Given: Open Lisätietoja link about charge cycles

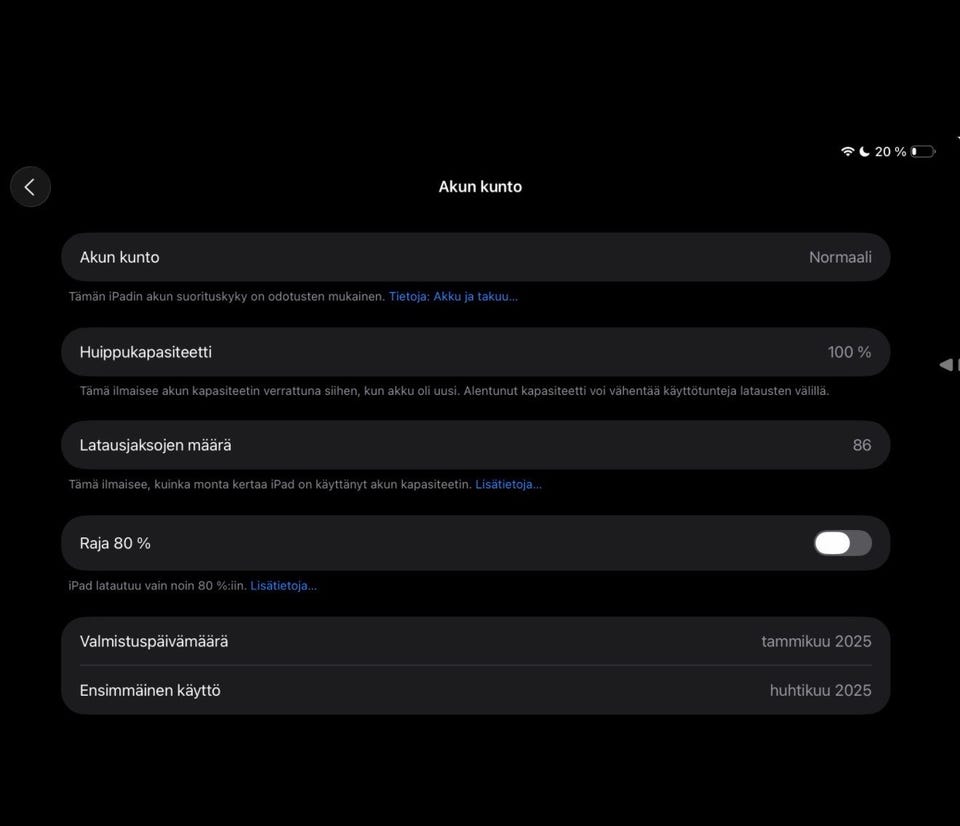Looking at the screenshot, I should pos(508,485).
